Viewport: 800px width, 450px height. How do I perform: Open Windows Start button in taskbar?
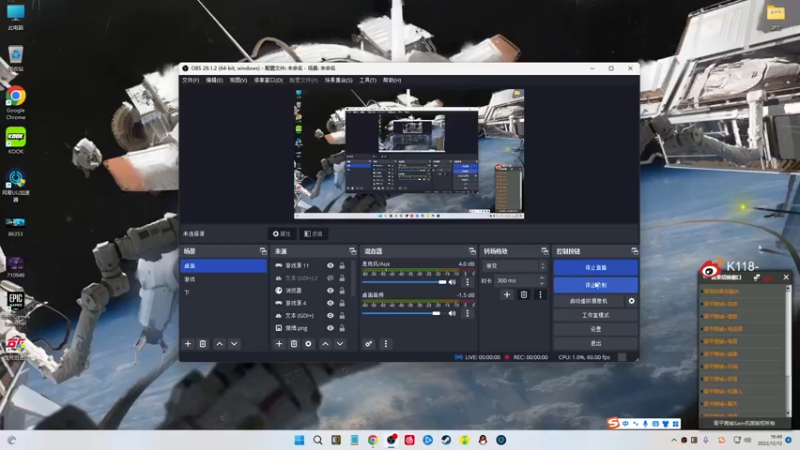[299, 440]
